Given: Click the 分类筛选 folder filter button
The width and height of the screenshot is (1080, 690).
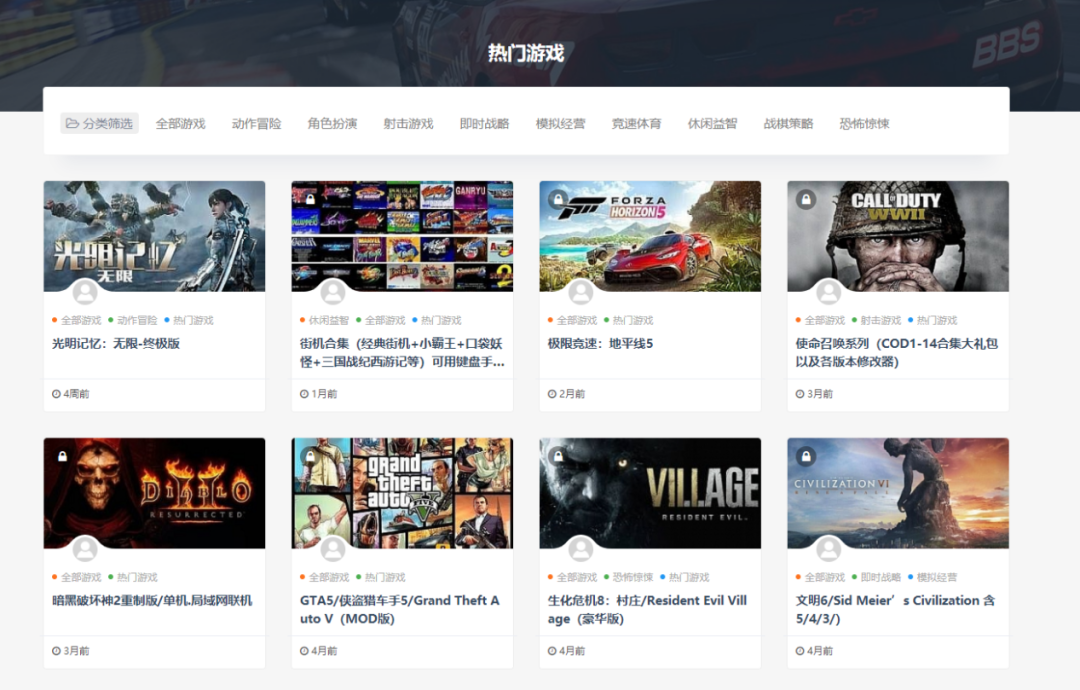Looking at the screenshot, I should (99, 123).
